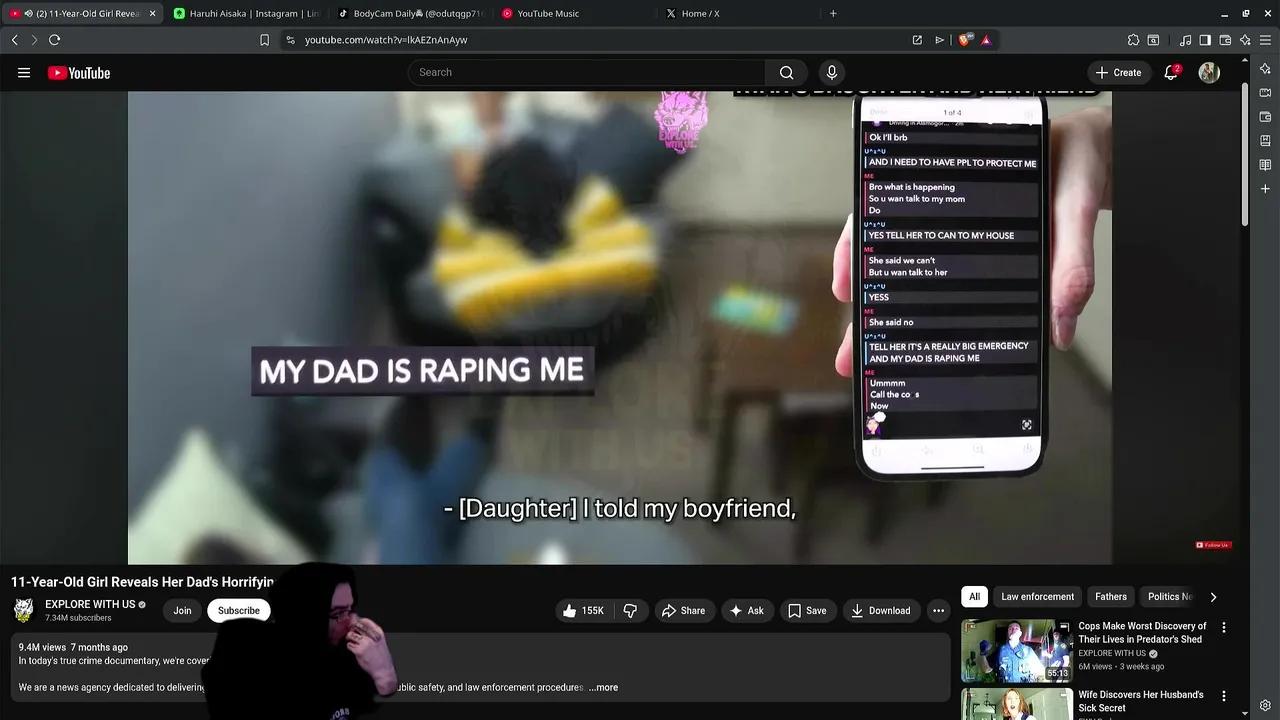Image resolution: width=1280 pixels, height=720 pixels.
Task: Open the media control music note icon
Action: (1185, 40)
